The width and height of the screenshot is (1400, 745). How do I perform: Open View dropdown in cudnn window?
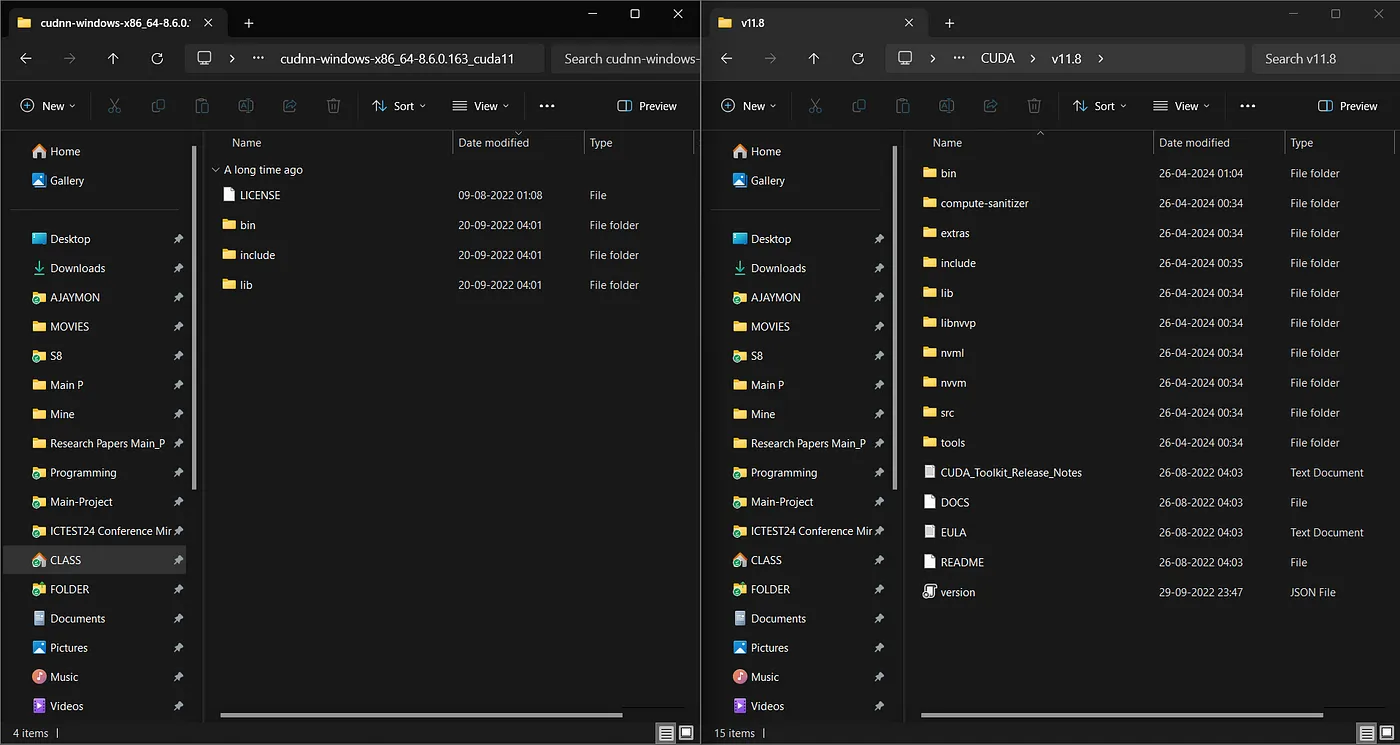pos(480,106)
